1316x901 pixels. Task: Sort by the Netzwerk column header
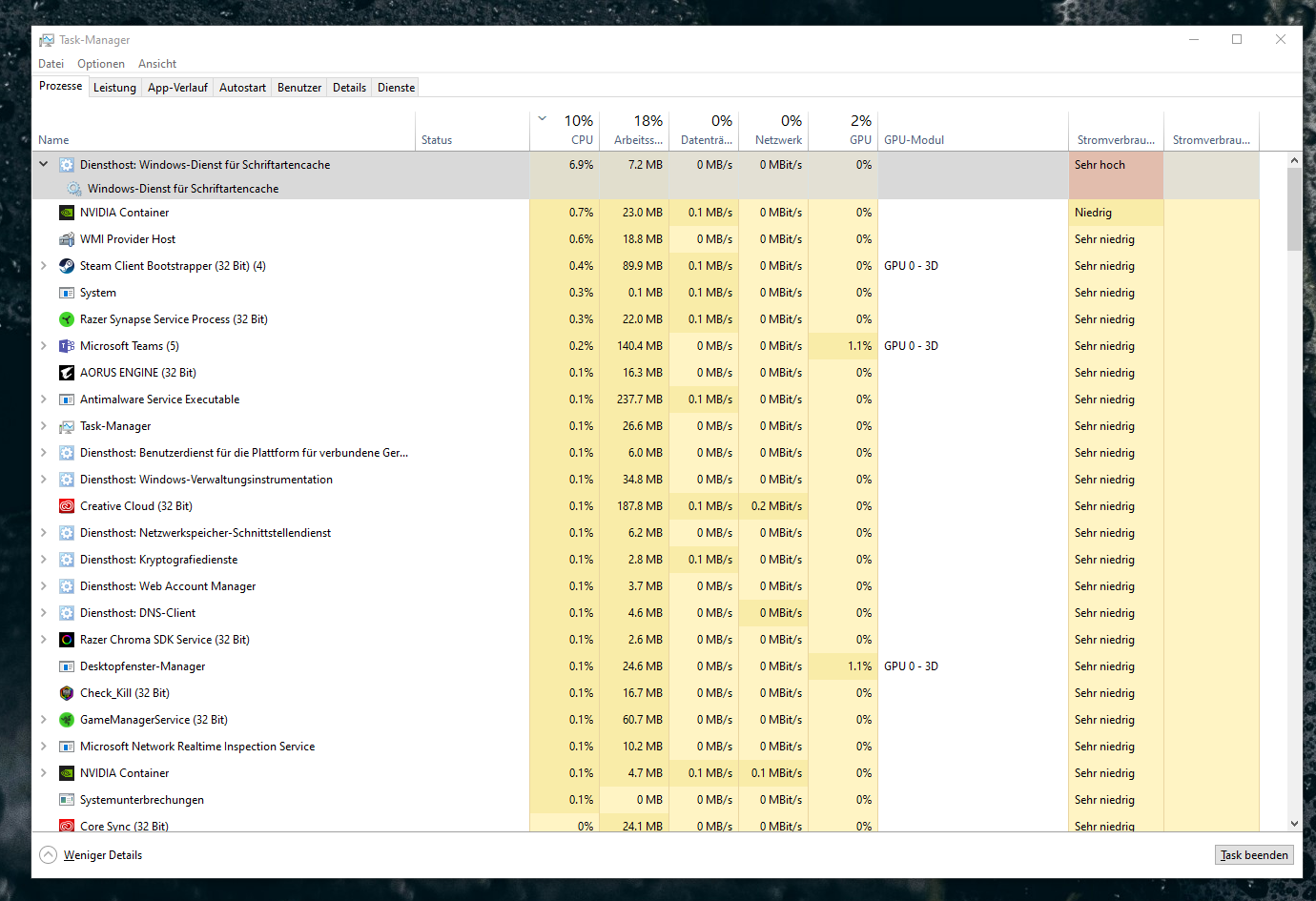773,132
